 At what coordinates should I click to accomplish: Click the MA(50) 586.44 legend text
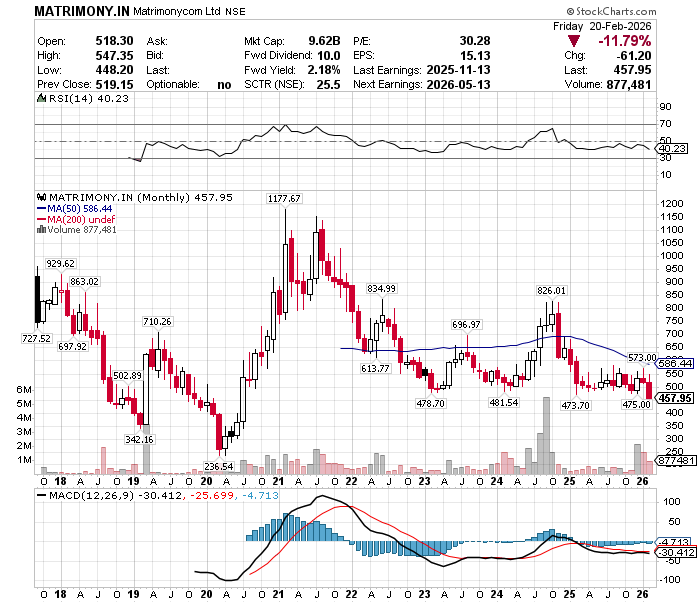(79, 209)
